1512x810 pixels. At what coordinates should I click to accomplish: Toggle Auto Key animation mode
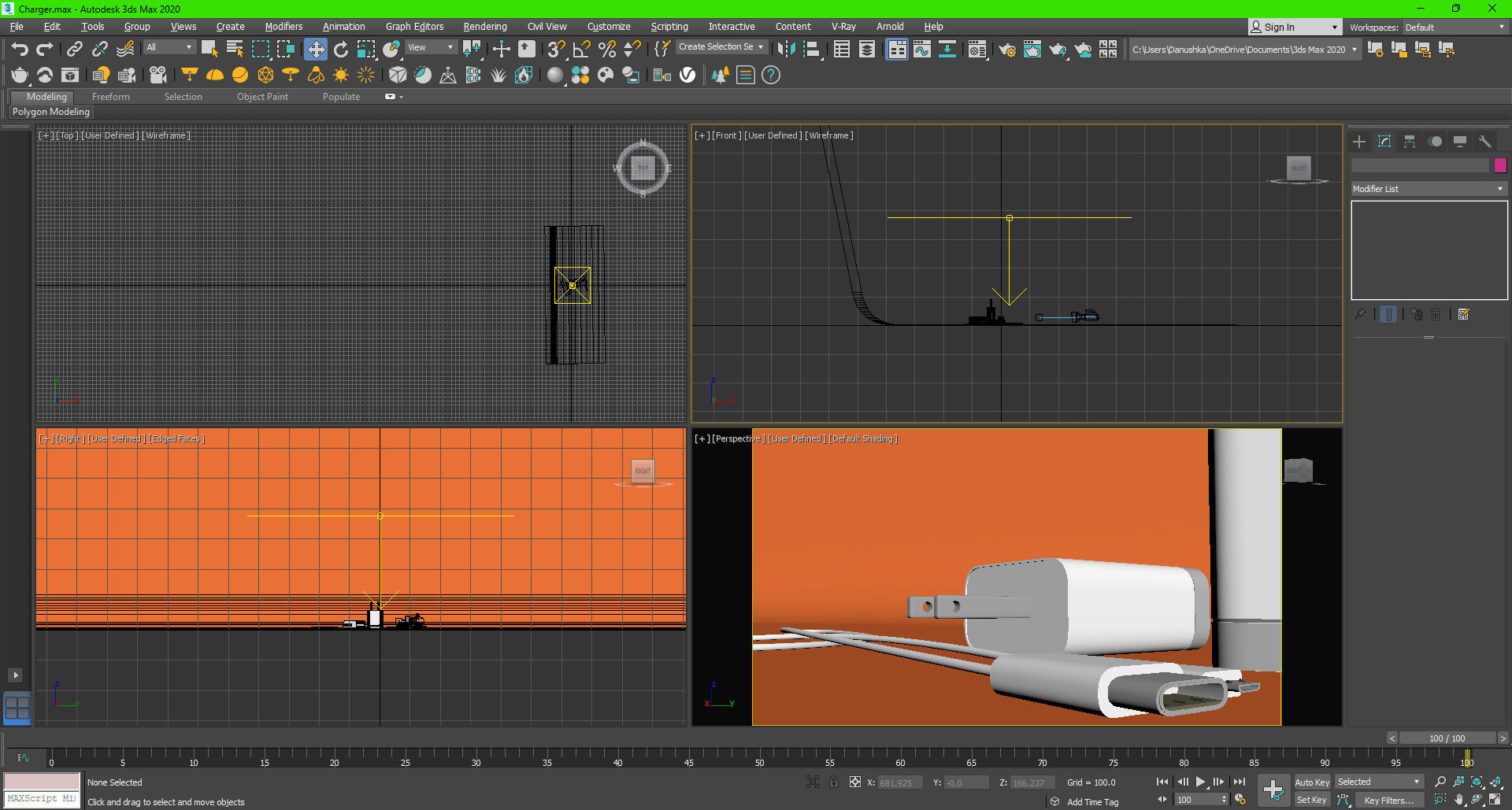1312,782
